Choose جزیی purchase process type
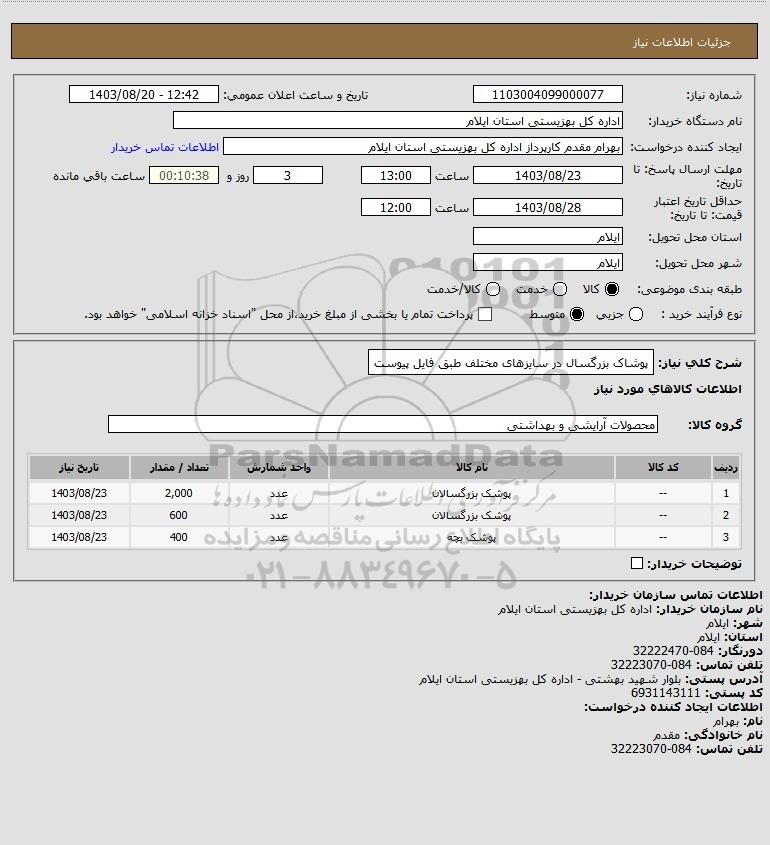 point(636,314)
